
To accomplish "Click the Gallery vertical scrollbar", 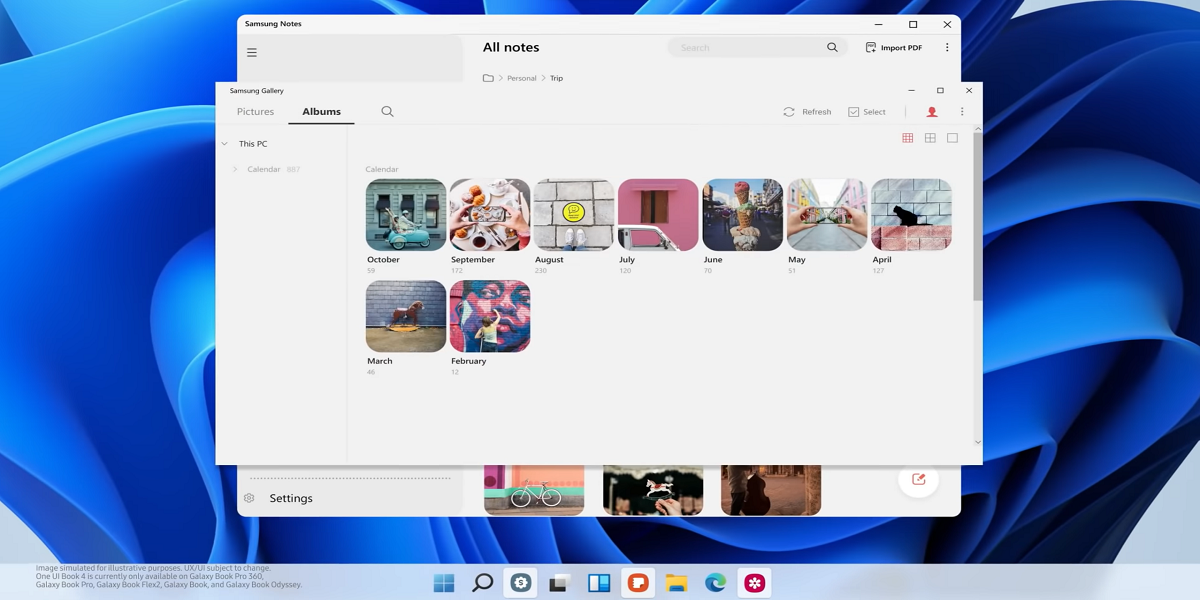I will [977, 215].
